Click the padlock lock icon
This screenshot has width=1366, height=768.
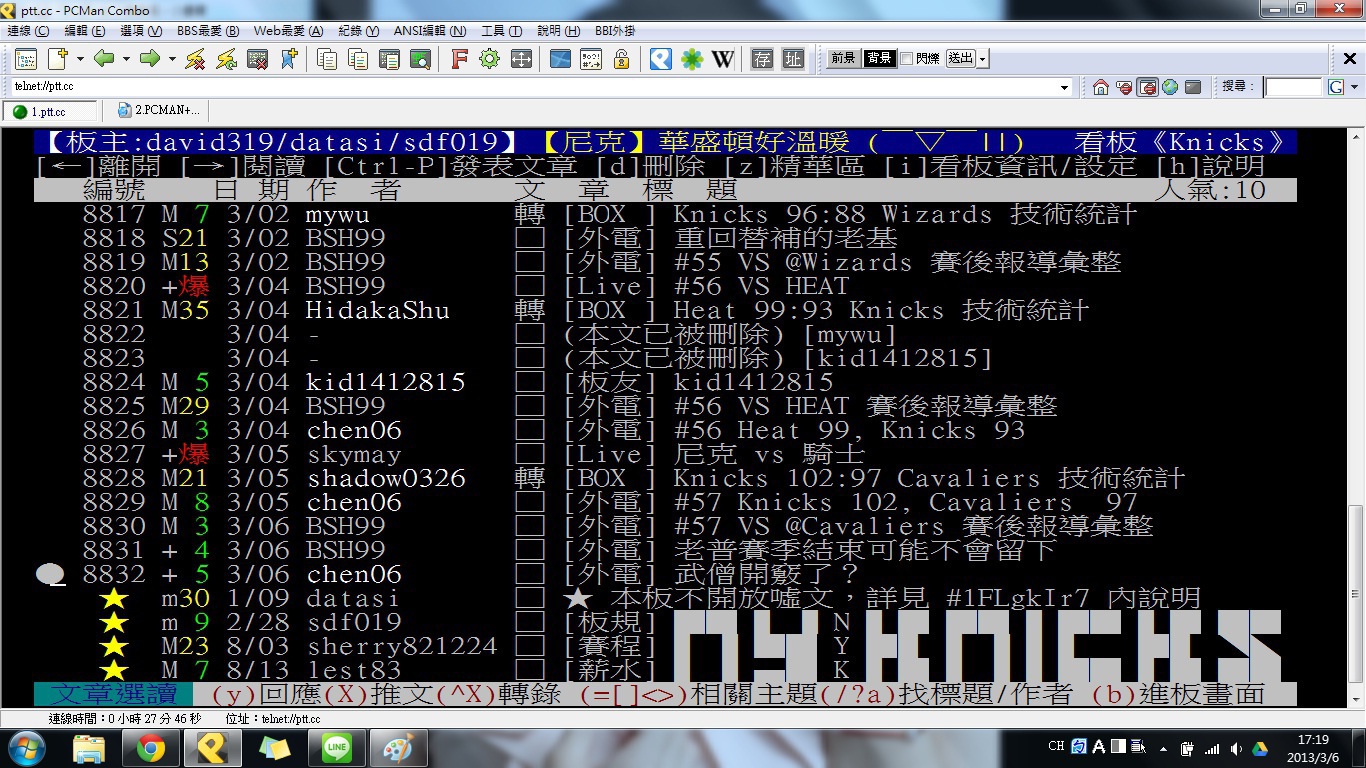[621, 59]
